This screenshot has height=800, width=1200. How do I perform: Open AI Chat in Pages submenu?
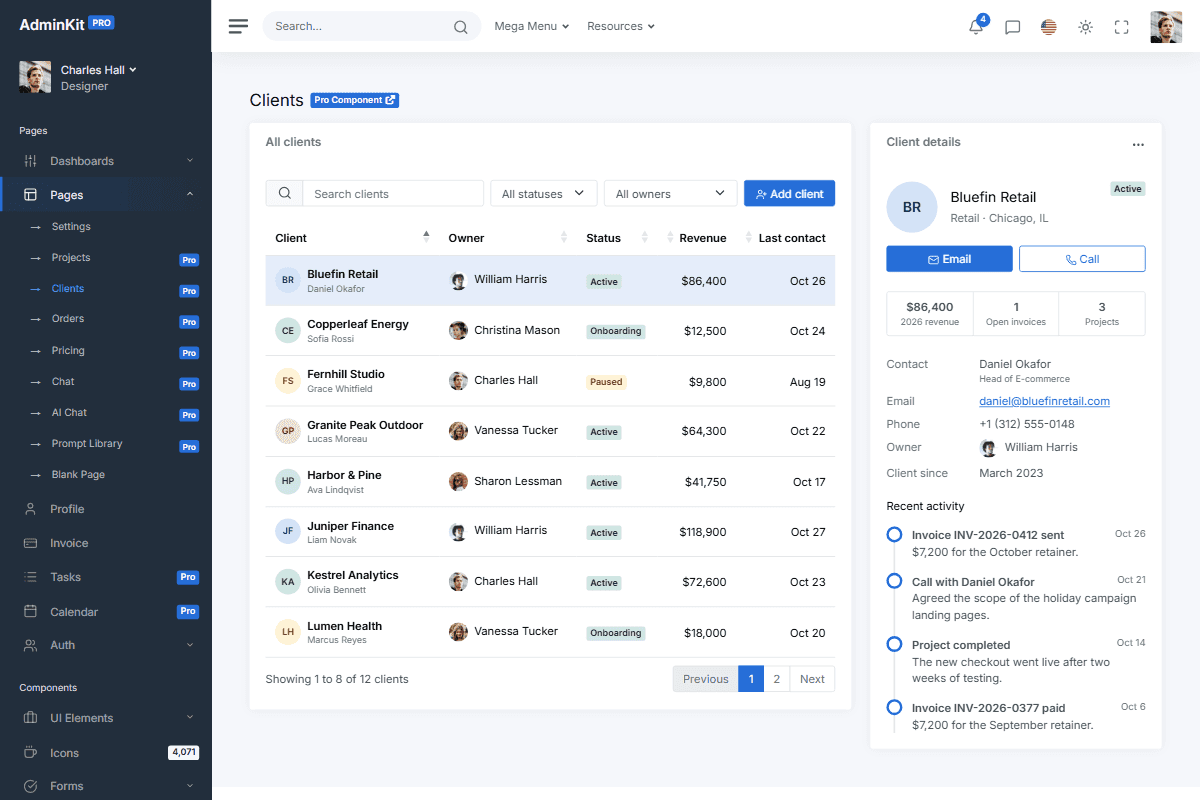69,413
